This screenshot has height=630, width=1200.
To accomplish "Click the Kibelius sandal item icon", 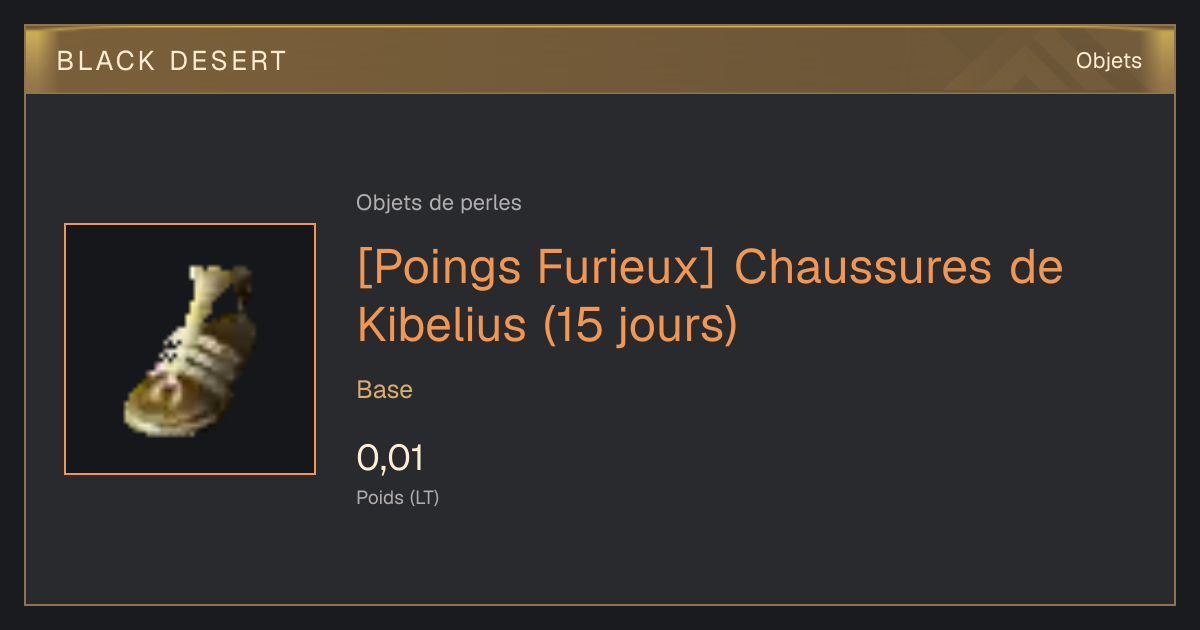I will click(189, 349).
